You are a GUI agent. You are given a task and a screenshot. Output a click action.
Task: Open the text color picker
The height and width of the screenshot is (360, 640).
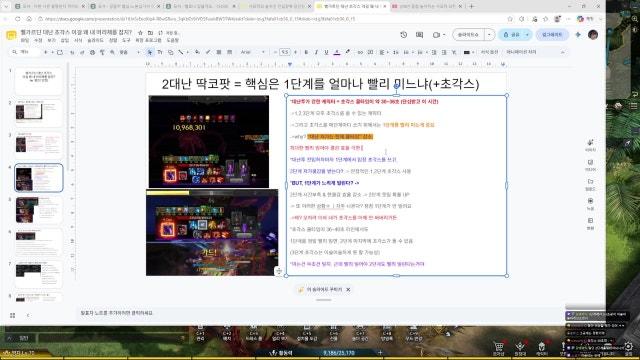click(x=337, y=52)
